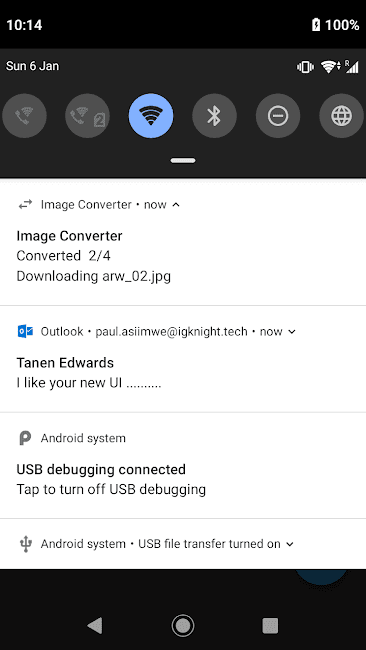Expand the Outlook notification chevron
This screenshot has width=366, height=650.
click(292, 332)
